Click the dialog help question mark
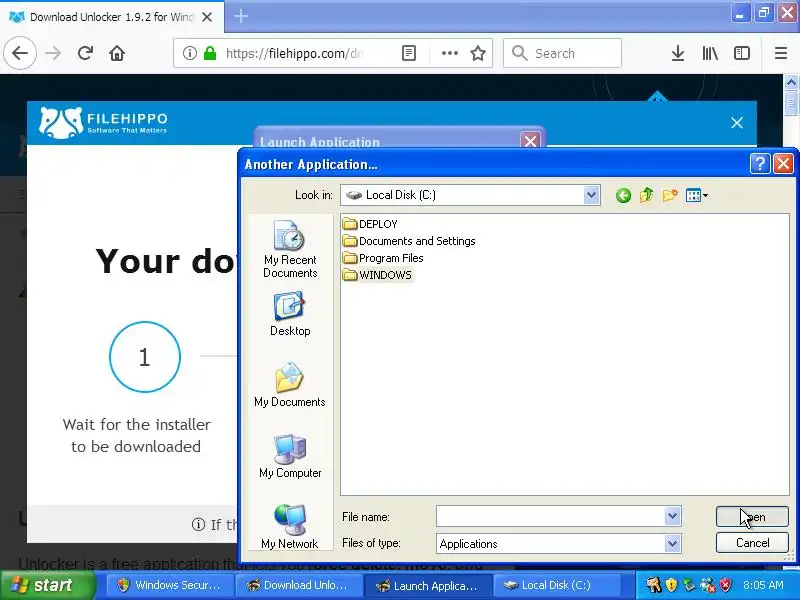This screenshot has width=800, height=600. (x=760, y=164)
